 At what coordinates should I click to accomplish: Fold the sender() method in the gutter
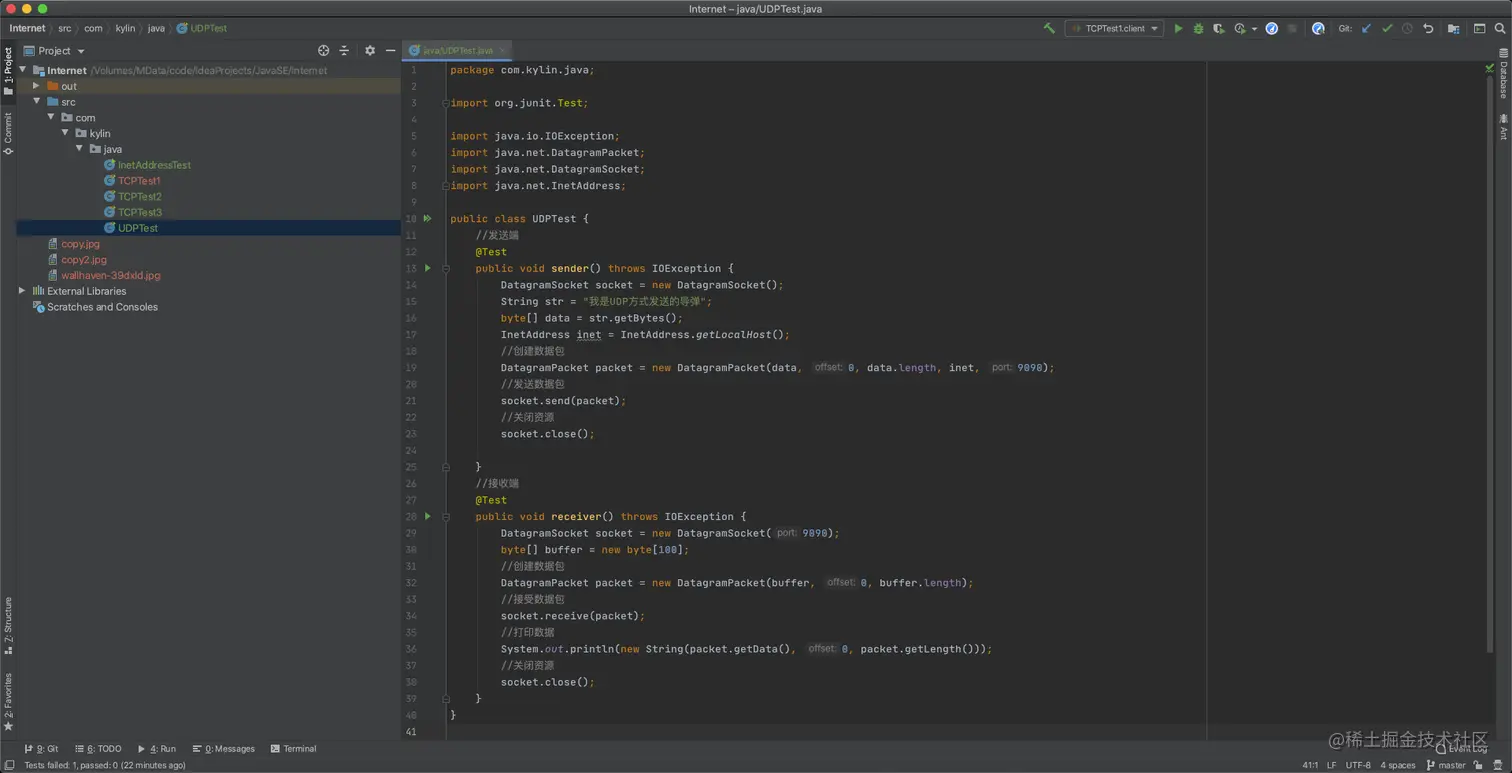446,268
